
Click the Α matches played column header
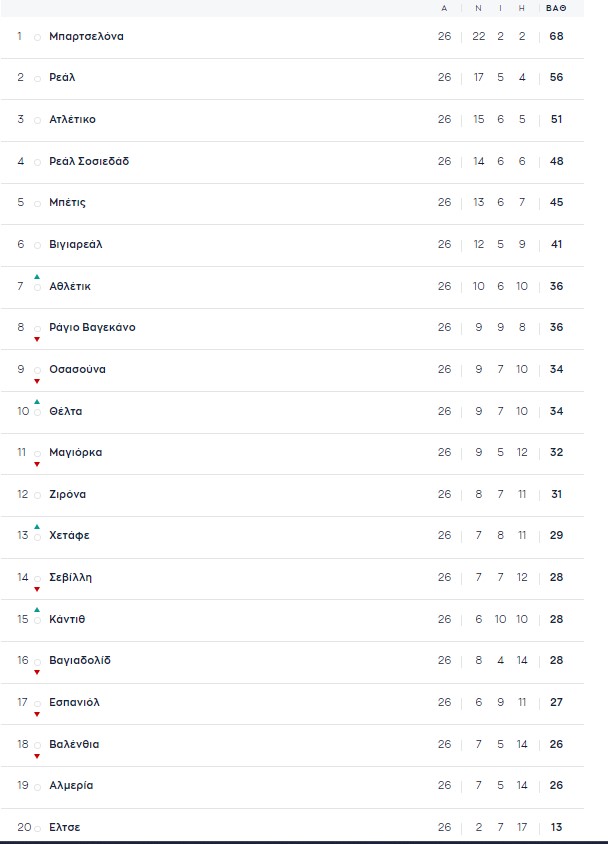[x=444, y=8]
